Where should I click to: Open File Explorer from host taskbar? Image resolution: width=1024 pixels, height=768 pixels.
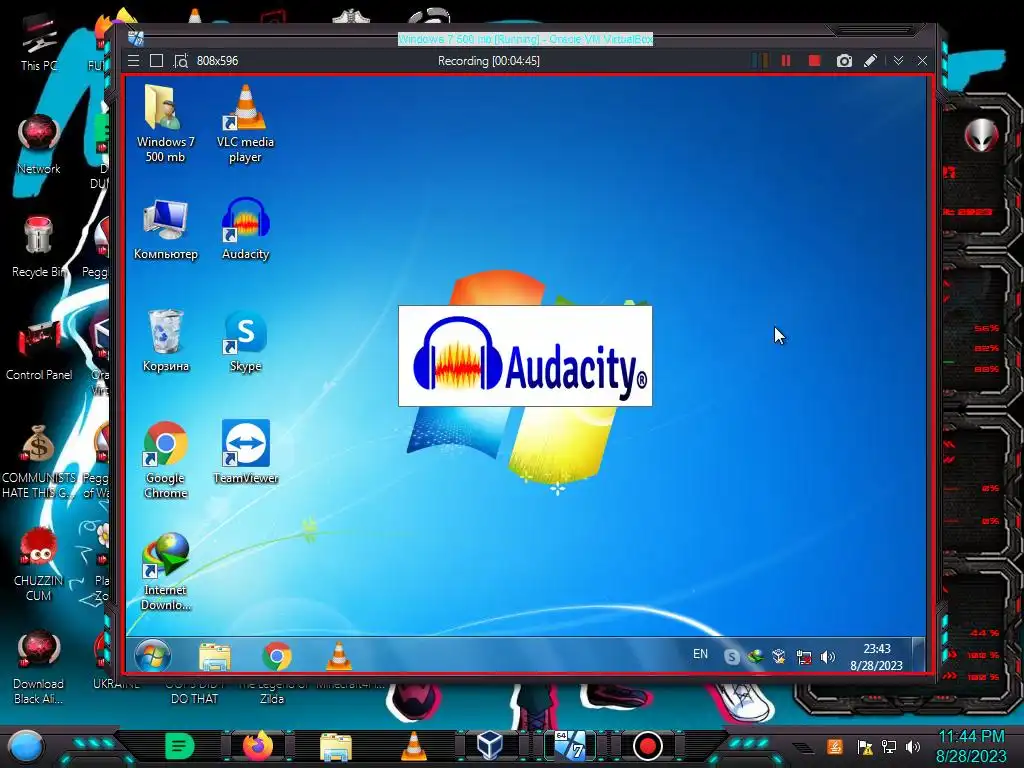[x=336, y=746]
